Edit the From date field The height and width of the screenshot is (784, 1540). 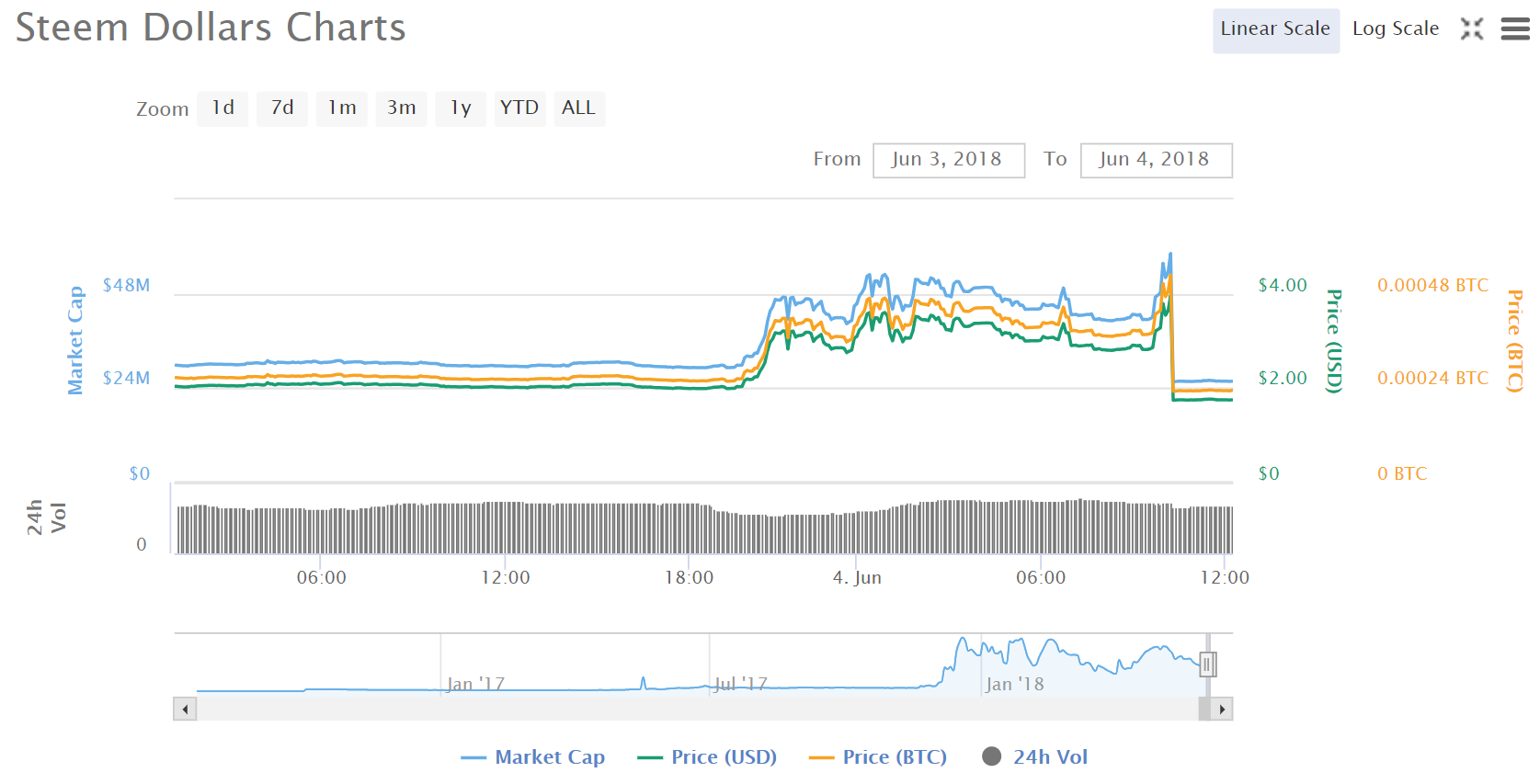point(949,160)
